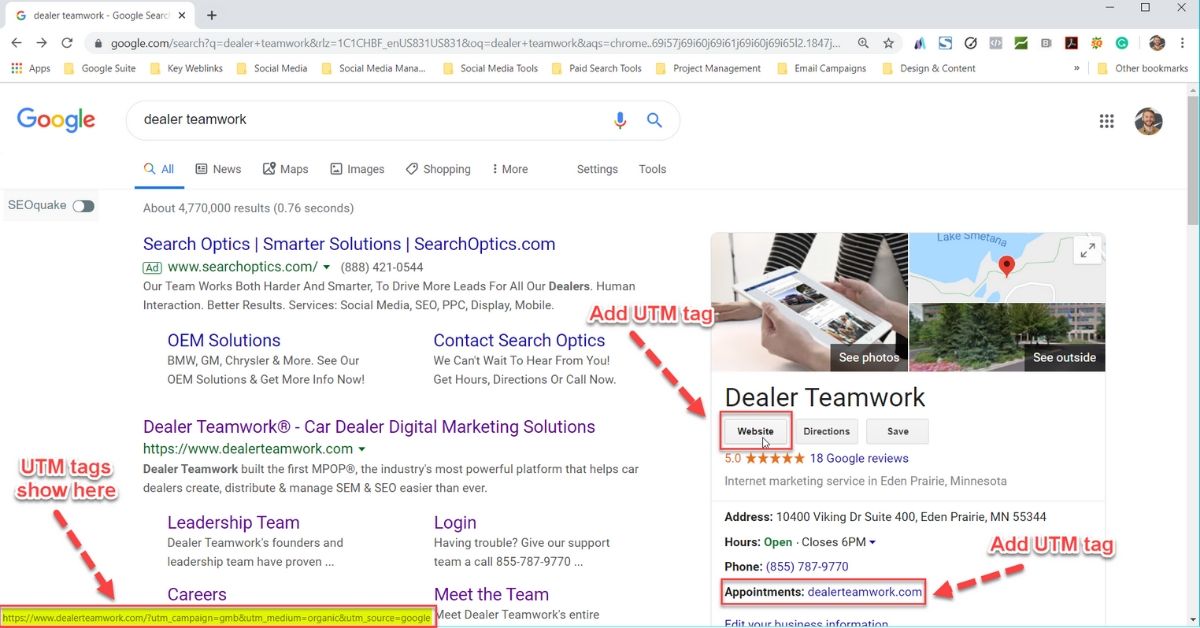Switch to the News tab

click(218, 168)
